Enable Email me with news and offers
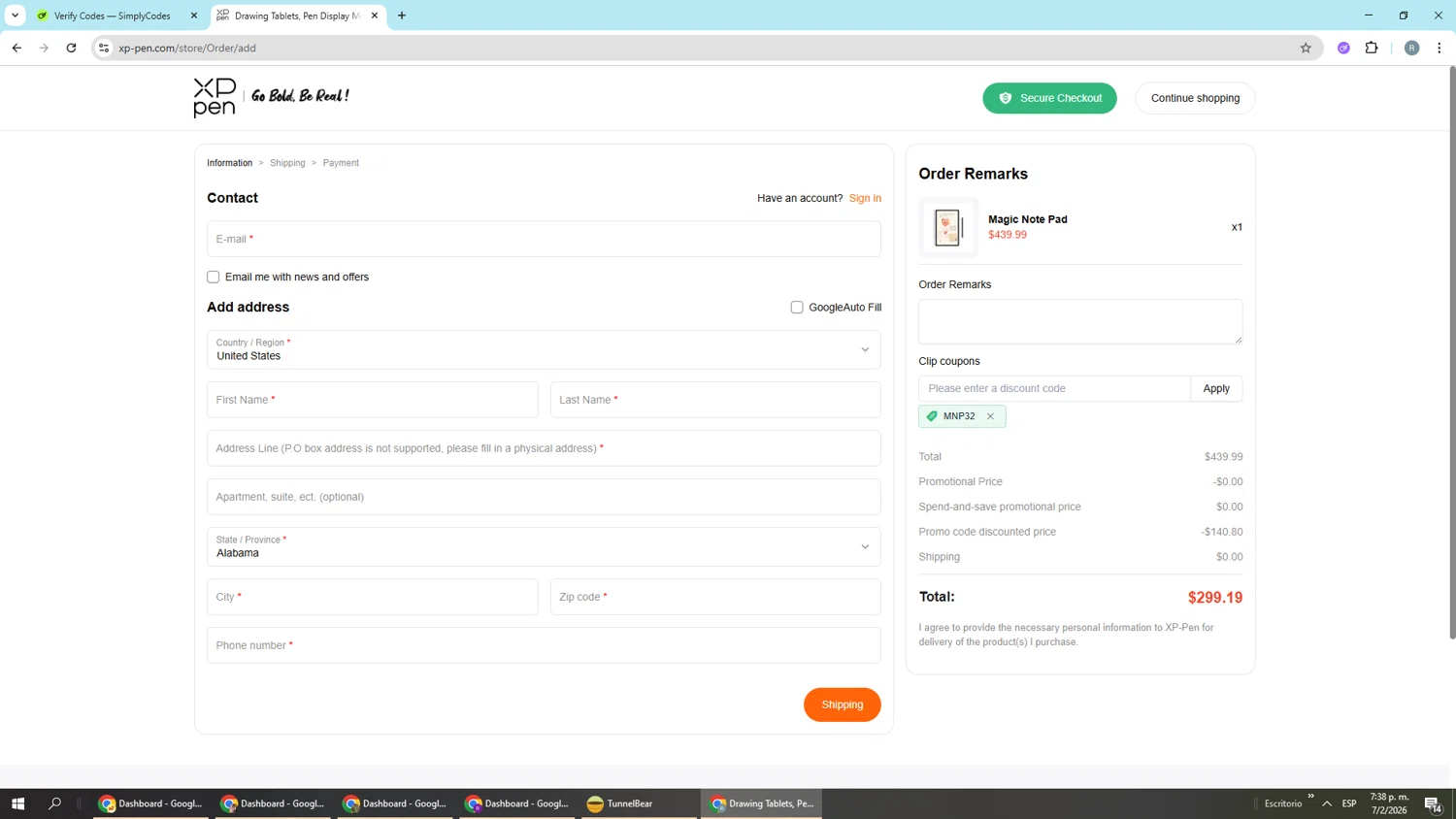The width and height of the screenshot is (1456, 819). [x=214, y=278]
